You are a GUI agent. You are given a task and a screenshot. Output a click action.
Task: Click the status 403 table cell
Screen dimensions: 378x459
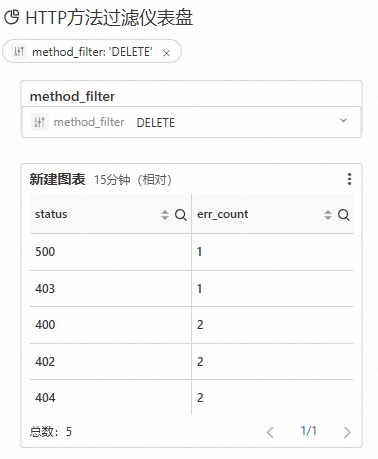pos(111,288)
